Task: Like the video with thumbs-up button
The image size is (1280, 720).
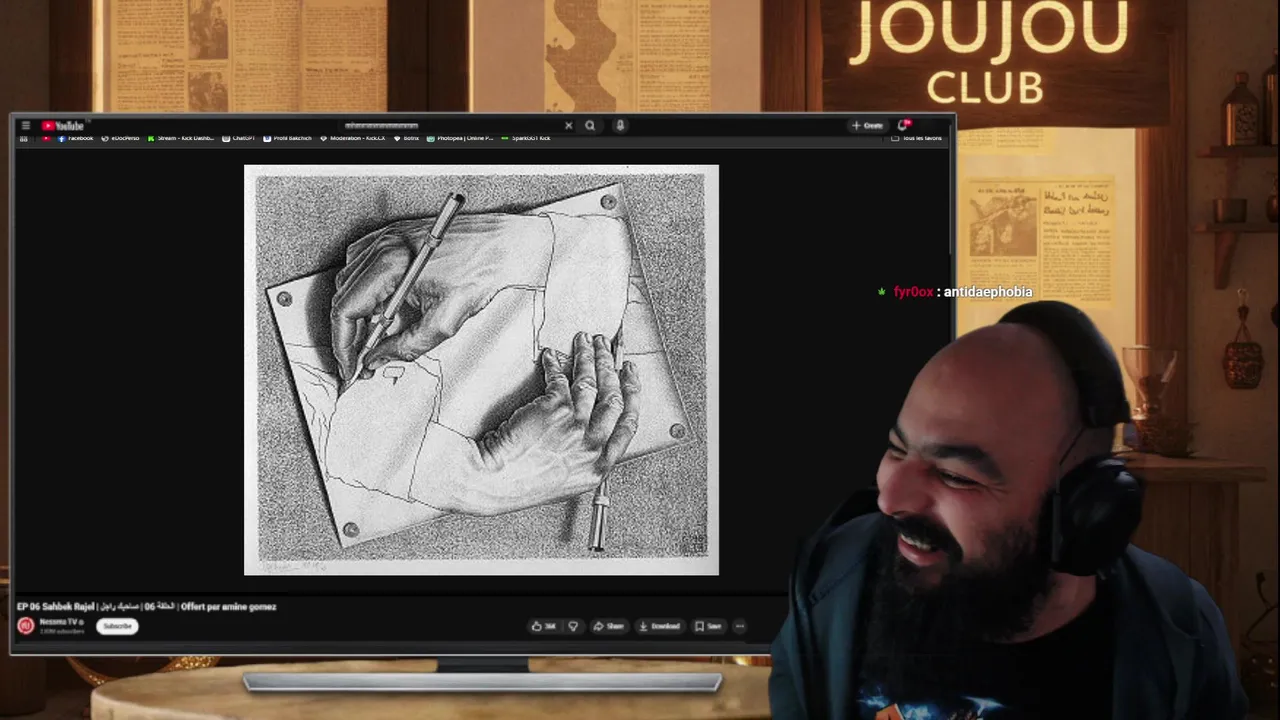Action: pyautogui.click(x=544, y=626)
